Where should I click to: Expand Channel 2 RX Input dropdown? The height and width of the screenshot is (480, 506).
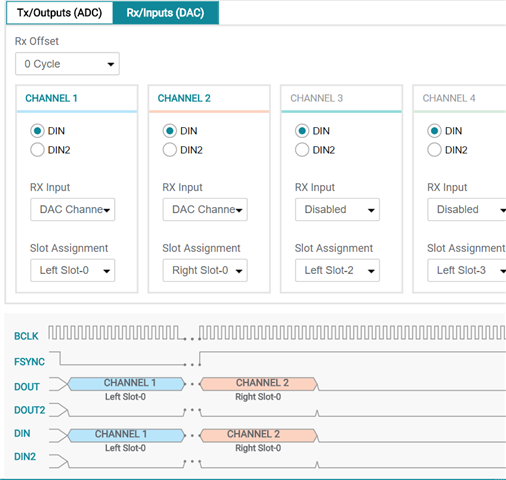pos(205,210)
